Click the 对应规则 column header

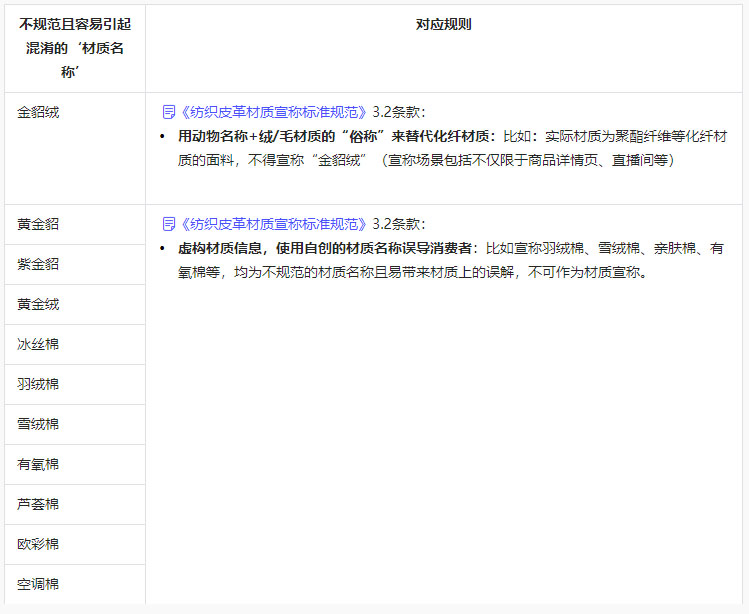pyautogui.click(x=443, y=25)
